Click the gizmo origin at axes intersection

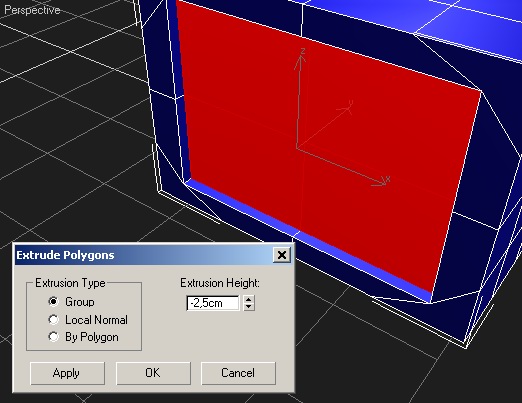coord(297,148)
